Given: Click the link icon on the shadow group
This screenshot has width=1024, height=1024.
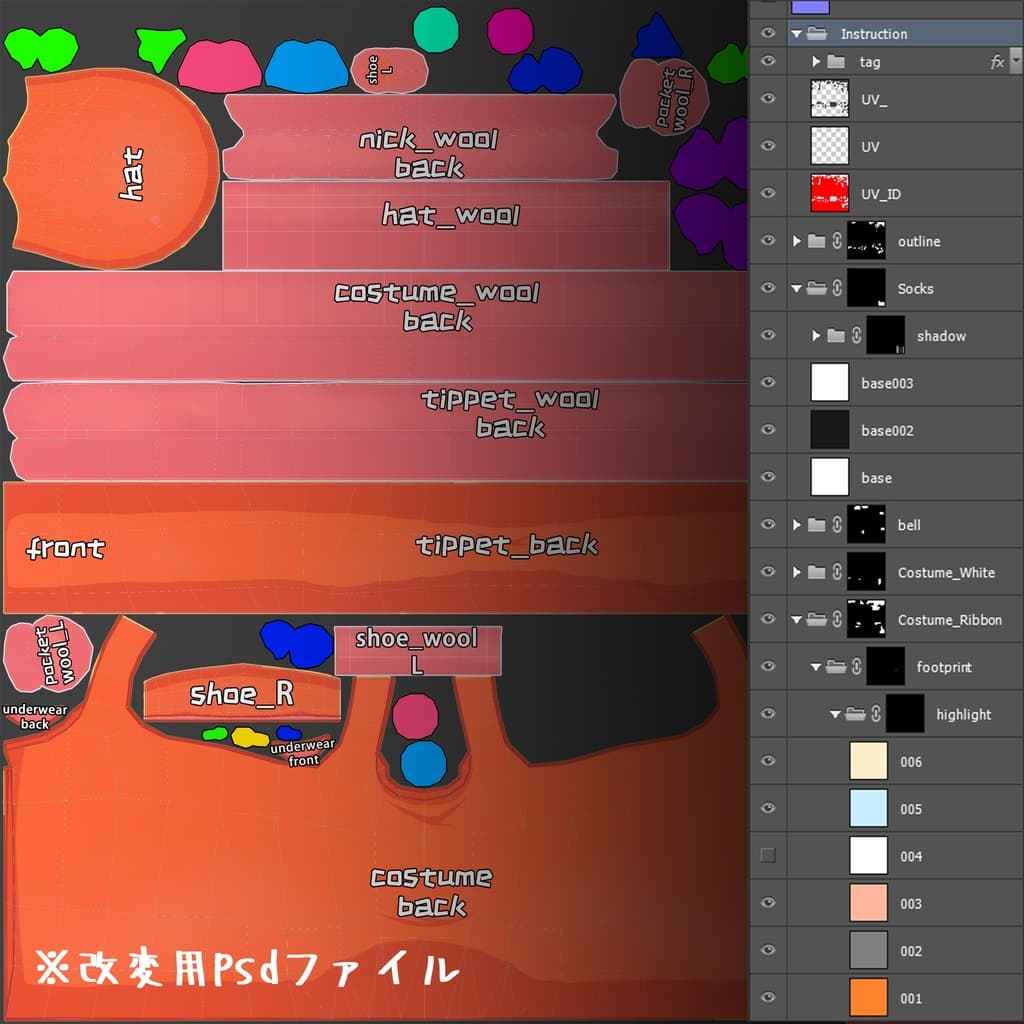Looking at the screenshot, I should pyautogui.click(x=857, y=334).
